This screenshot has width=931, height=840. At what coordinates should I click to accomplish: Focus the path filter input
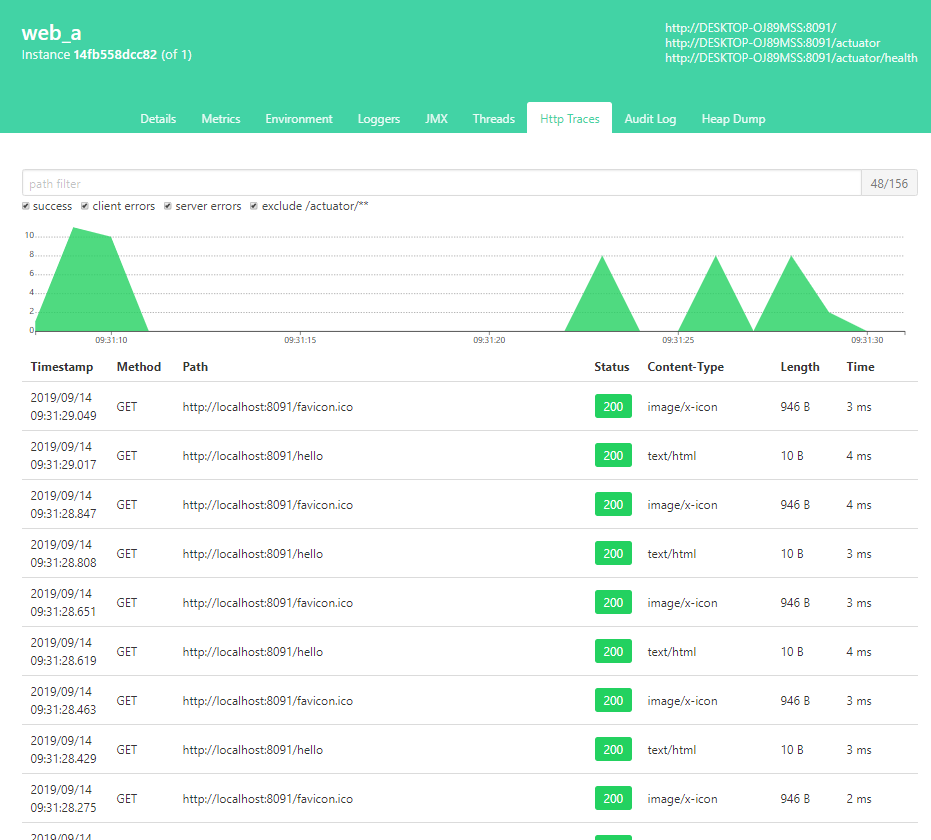[442, 183]
